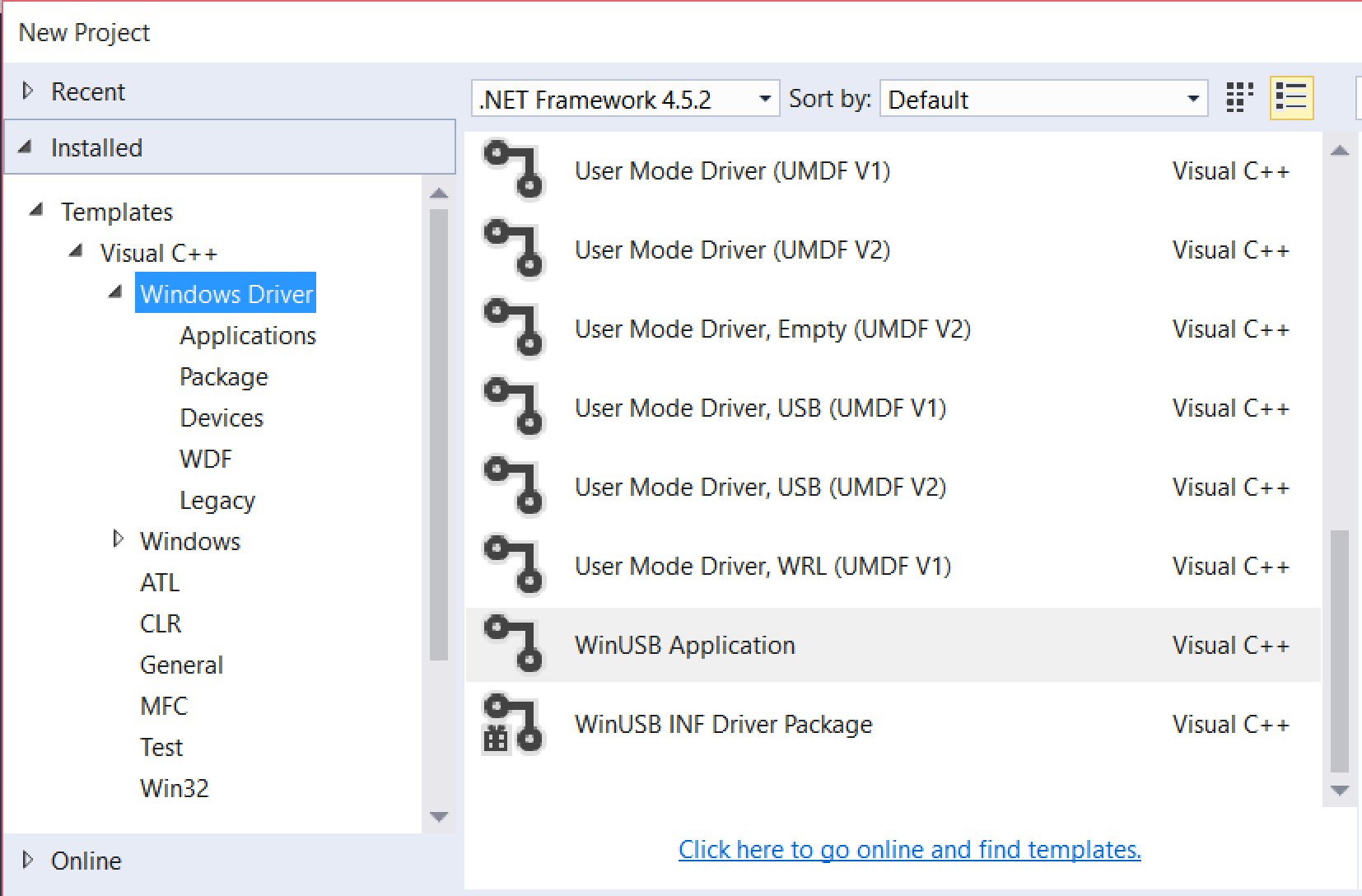
Task: Choose the WinUSB INF Driver Package name
Action: pyautogui.click(x=724, y=724)
